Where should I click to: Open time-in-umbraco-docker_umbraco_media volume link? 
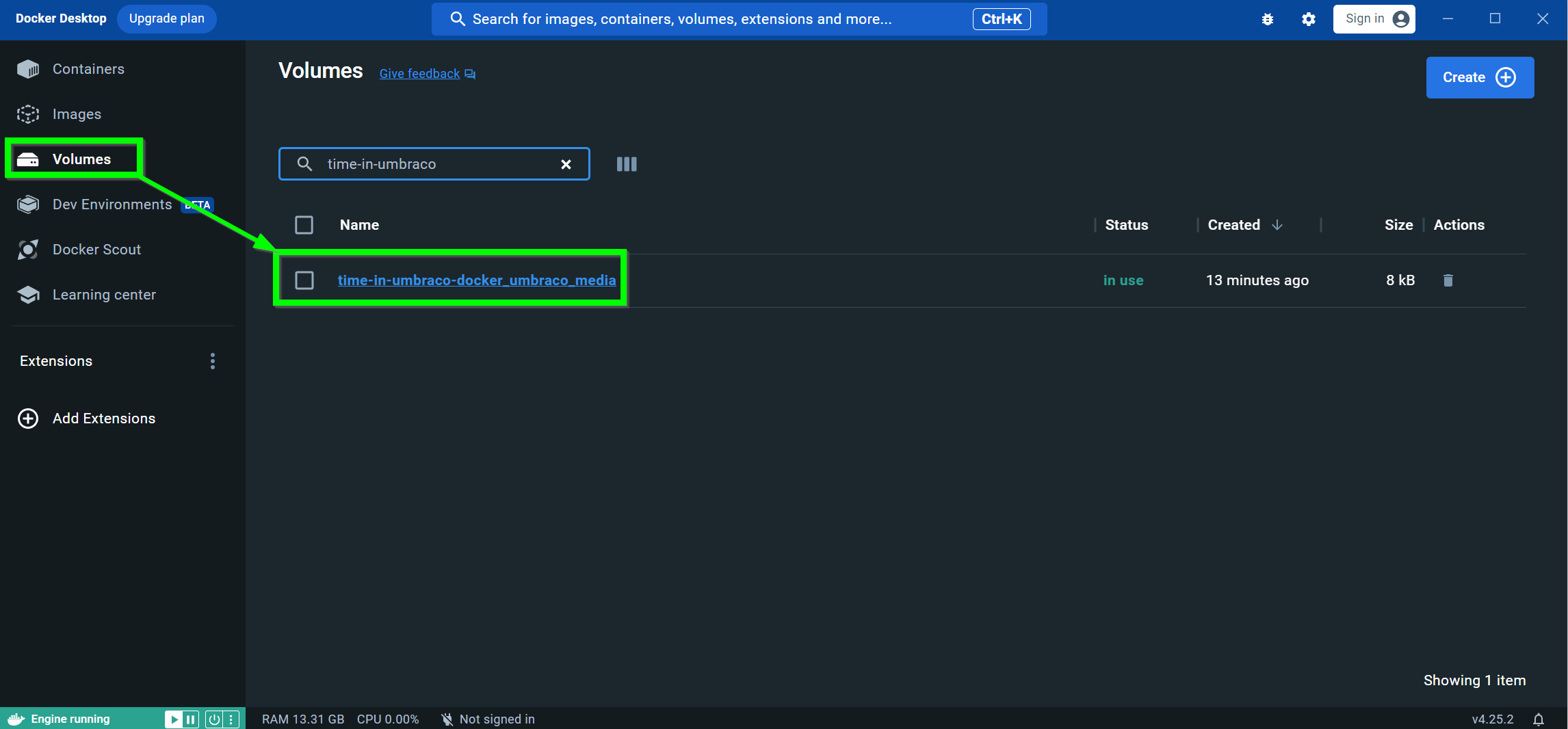[x=477, y=280]
